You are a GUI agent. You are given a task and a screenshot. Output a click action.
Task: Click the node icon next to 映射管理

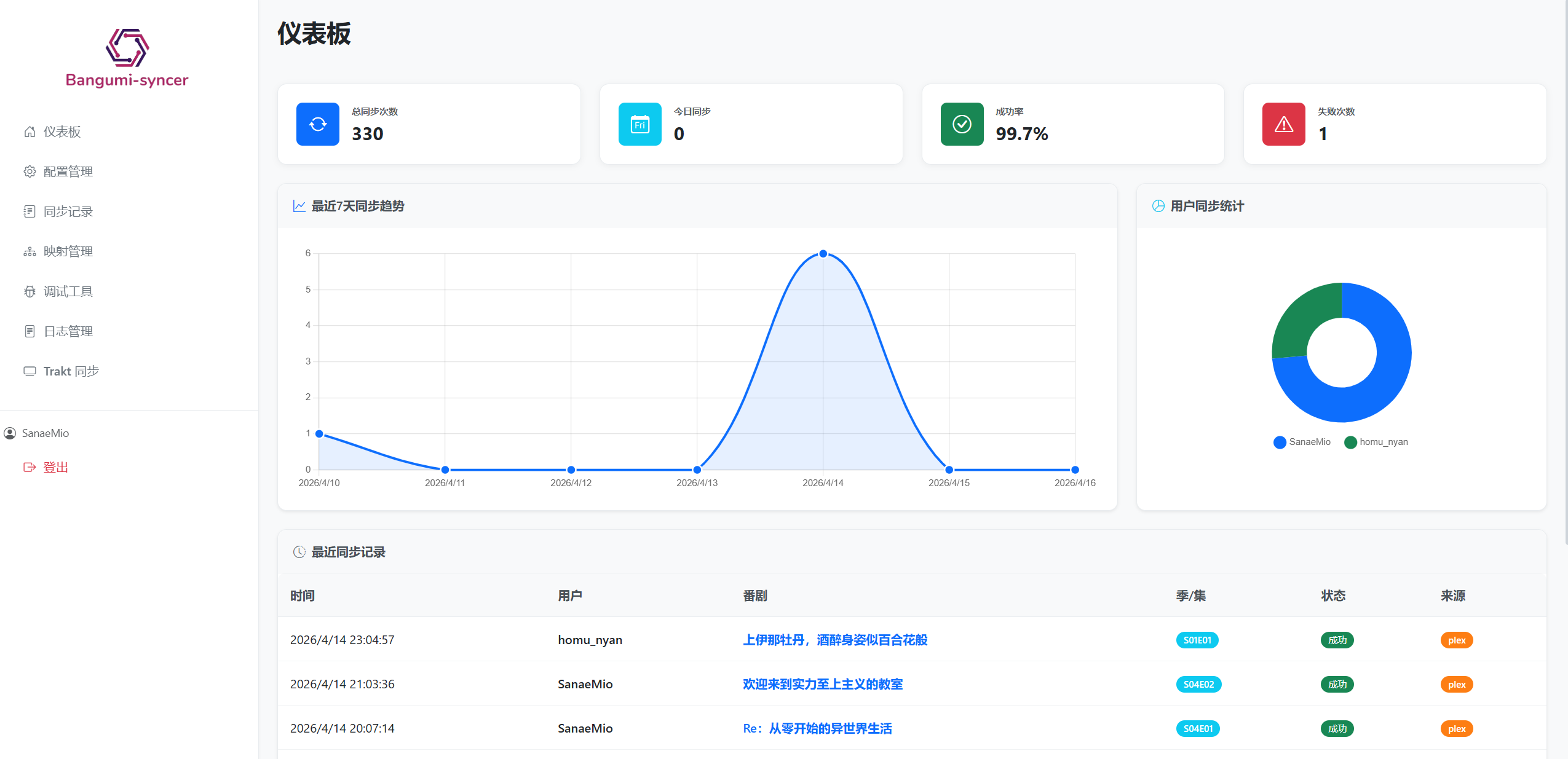pyautogui.click(x=30, y=251)
